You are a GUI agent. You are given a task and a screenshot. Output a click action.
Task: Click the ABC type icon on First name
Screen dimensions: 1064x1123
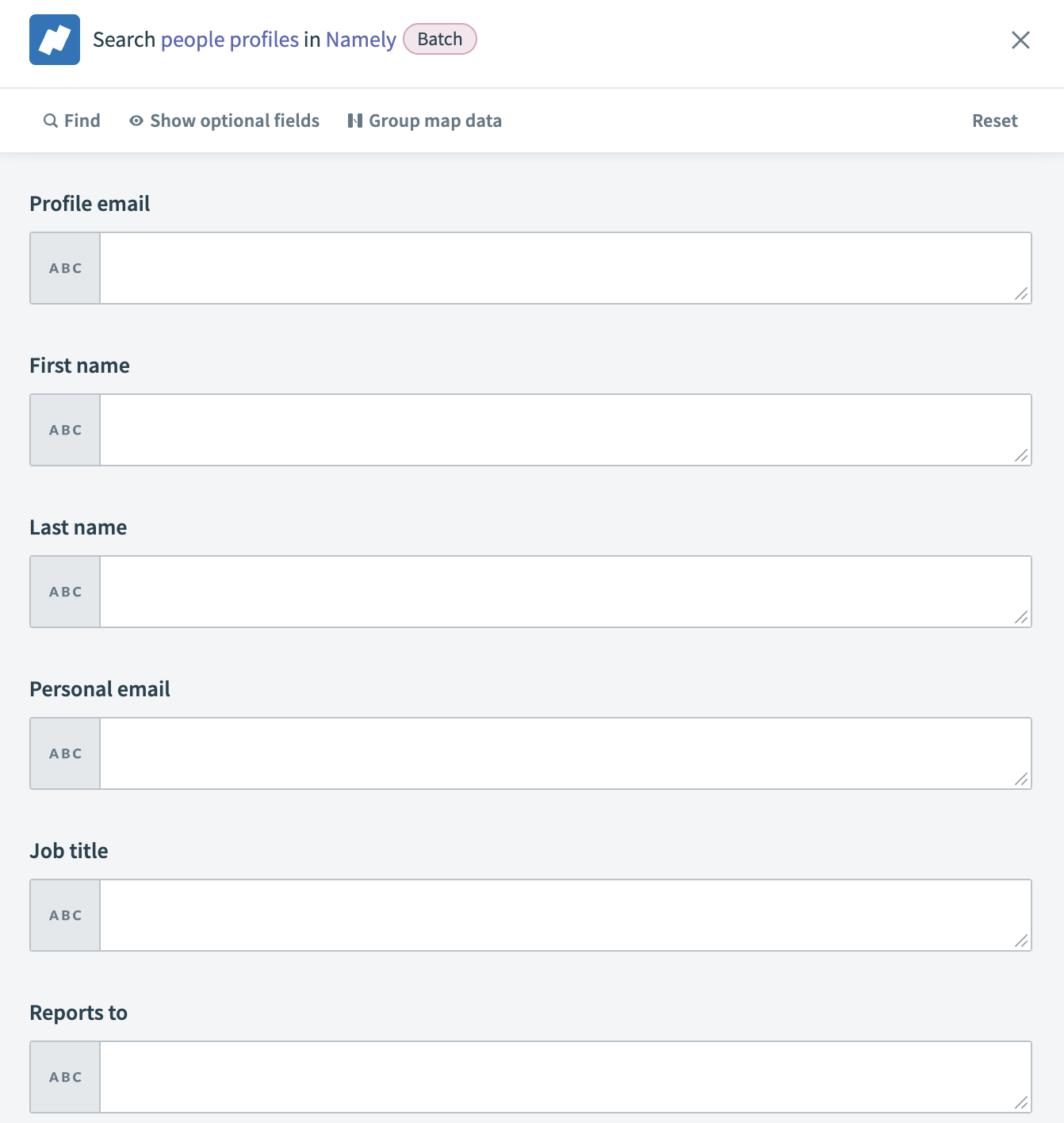(x=64, y=429)
